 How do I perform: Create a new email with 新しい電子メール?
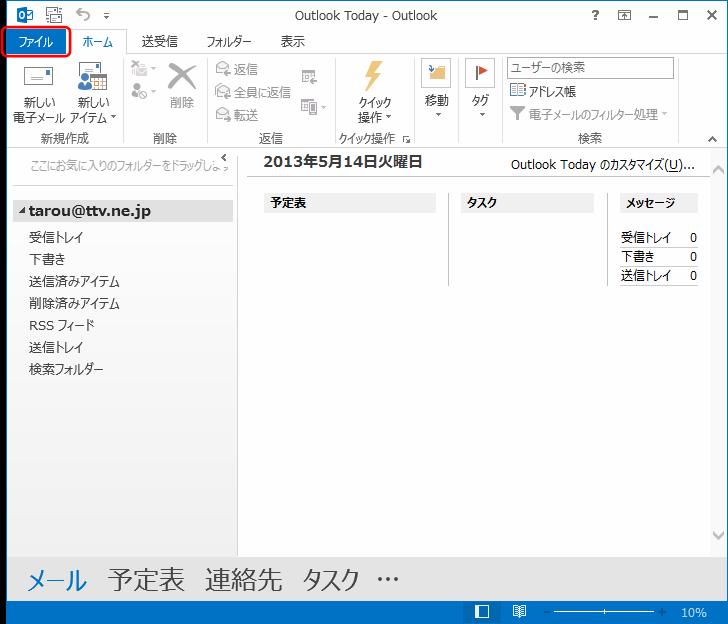(x=39, y=93)
